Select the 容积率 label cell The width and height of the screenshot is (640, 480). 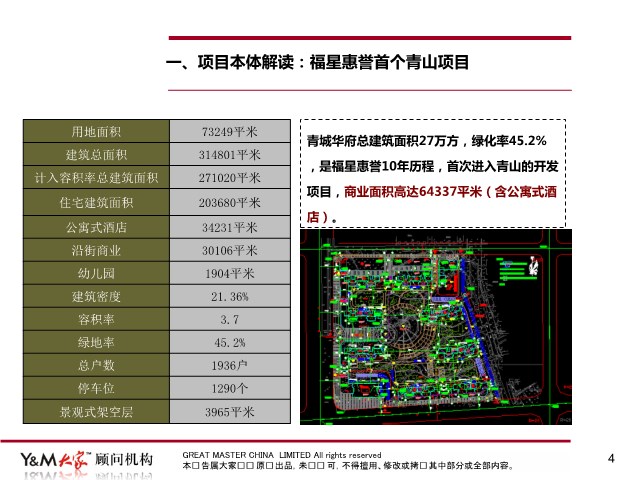tap(96, 319)
